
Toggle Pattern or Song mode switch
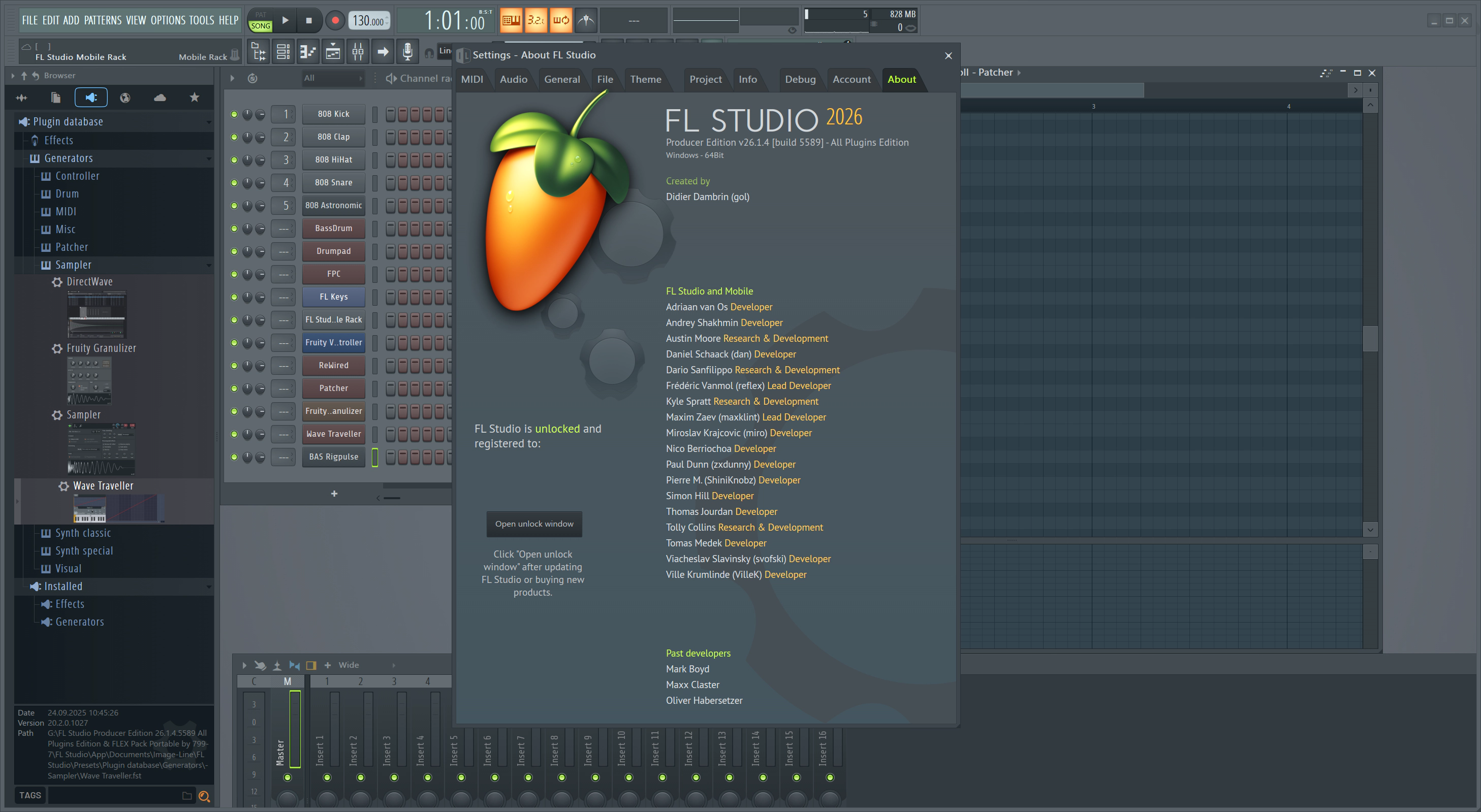261,21
